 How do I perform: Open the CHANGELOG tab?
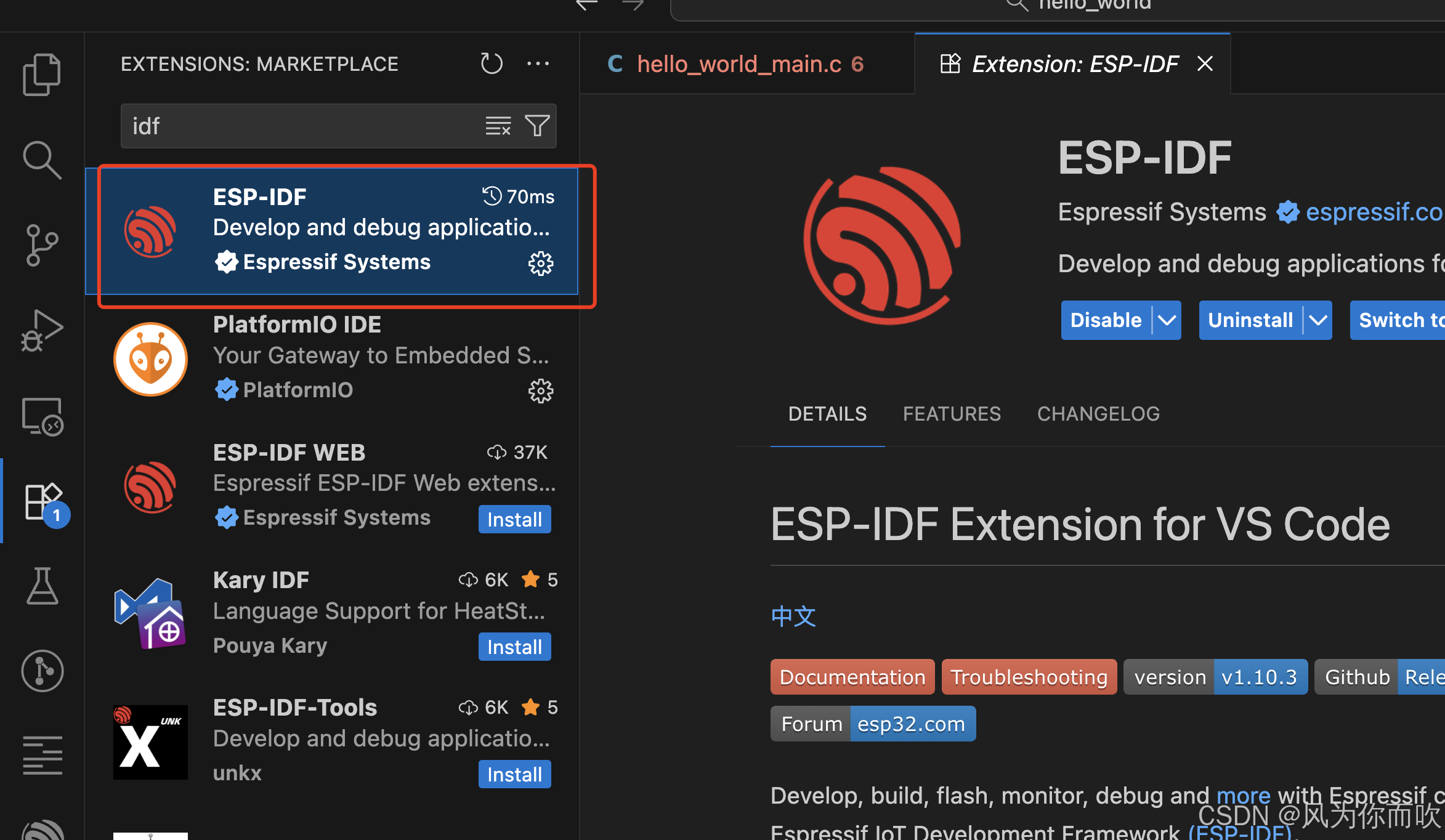(x=1098, y=414)
